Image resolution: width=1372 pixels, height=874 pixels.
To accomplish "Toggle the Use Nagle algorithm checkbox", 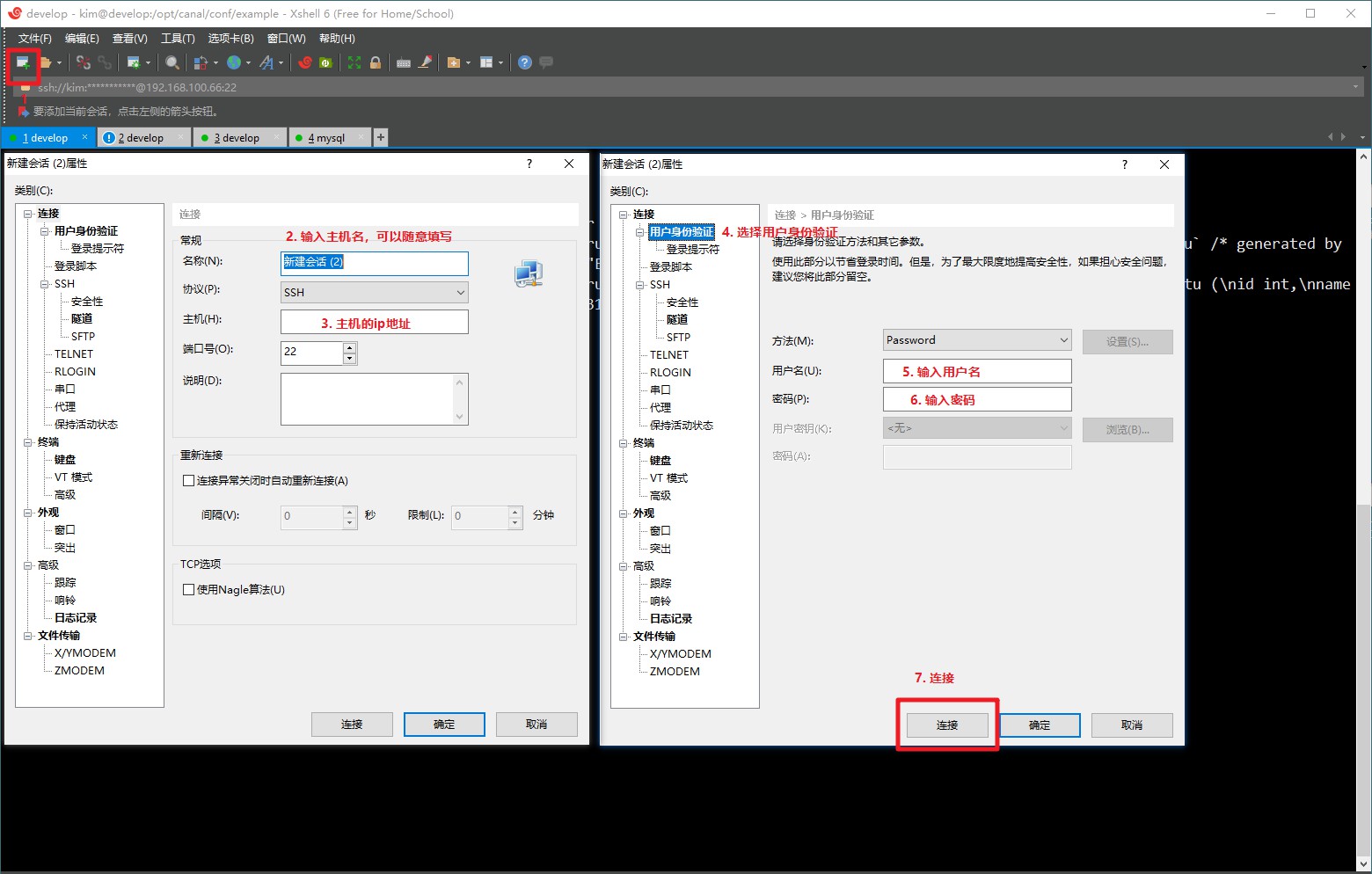I will click(x=188, y=590).
